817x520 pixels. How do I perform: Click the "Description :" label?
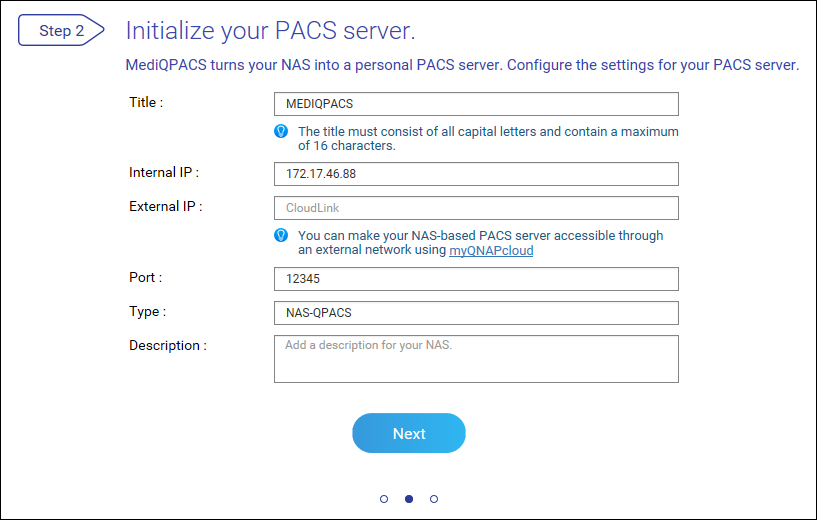coord(168,345)
